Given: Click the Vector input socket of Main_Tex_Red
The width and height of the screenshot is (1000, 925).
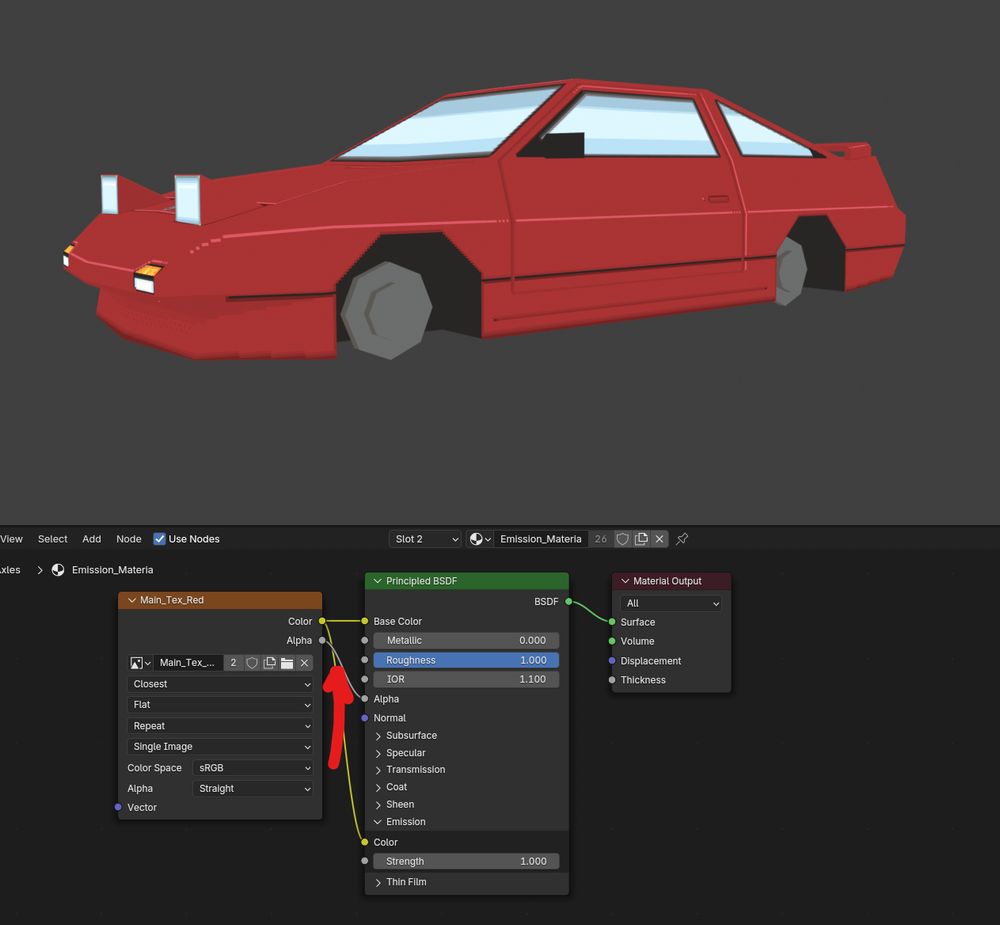Looking at the screenshot, I should click(118, 807).
